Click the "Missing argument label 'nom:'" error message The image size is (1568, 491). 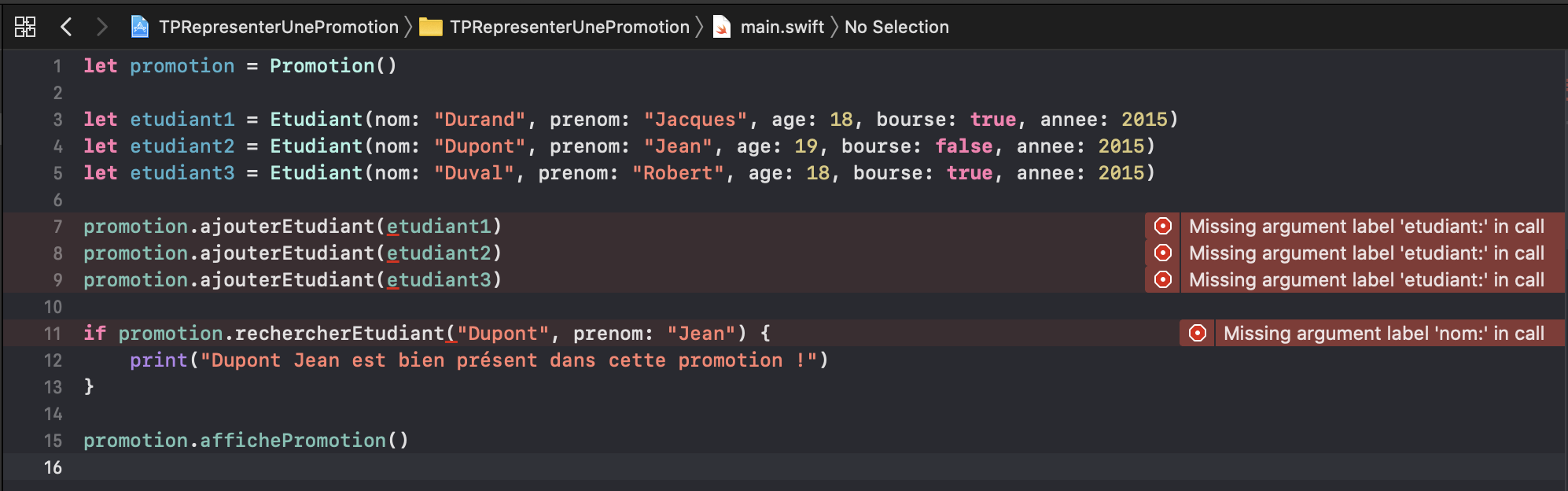click(x=1383, y=334)
